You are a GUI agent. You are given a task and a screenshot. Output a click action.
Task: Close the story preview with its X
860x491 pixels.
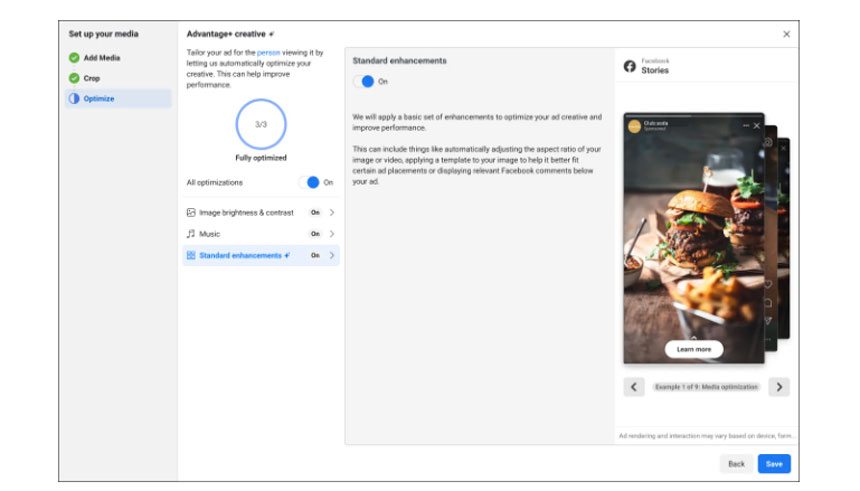[x=756, y=126]
